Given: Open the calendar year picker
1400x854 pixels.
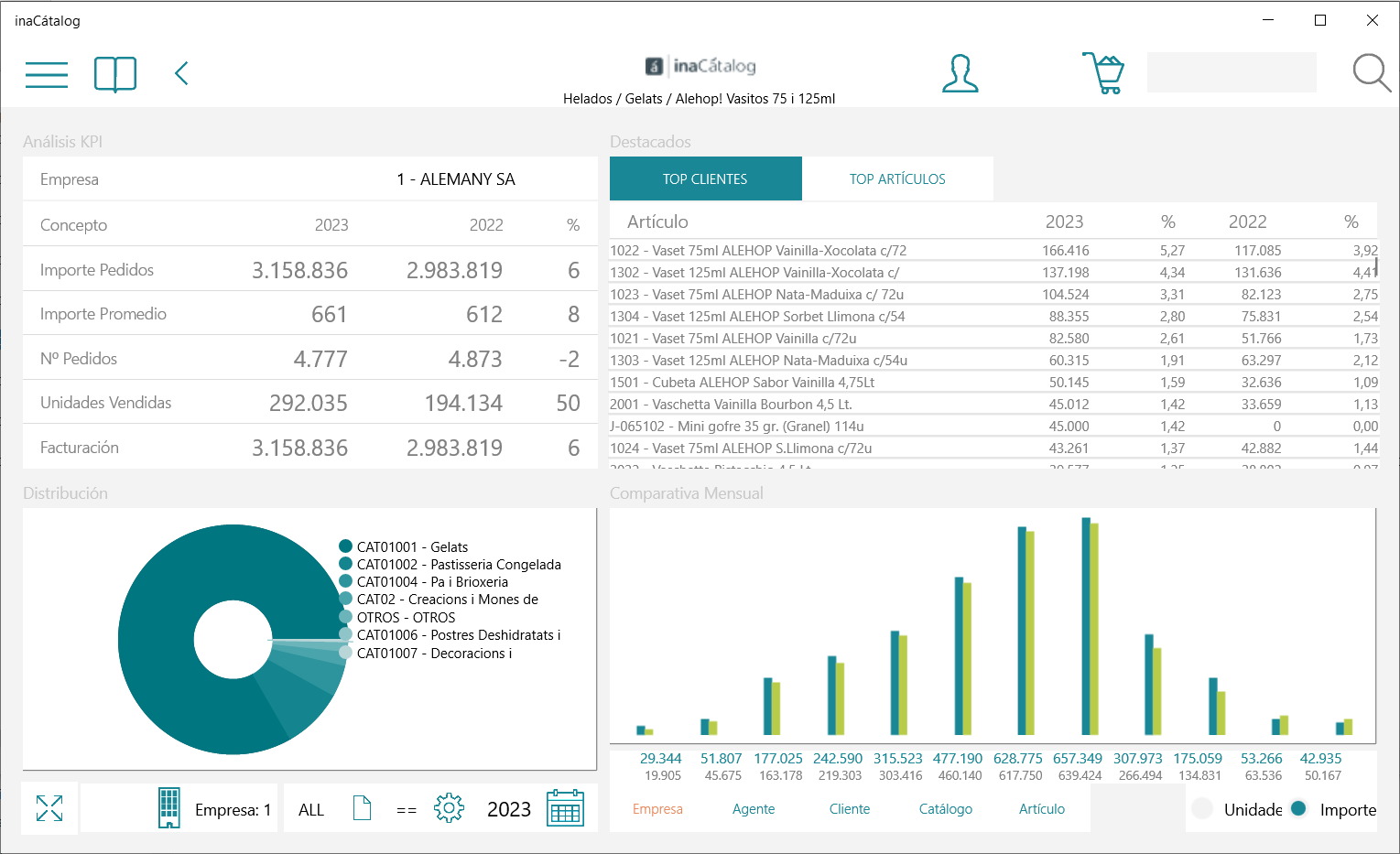Looking at the screenshot, I should click(x=565, y=808).
